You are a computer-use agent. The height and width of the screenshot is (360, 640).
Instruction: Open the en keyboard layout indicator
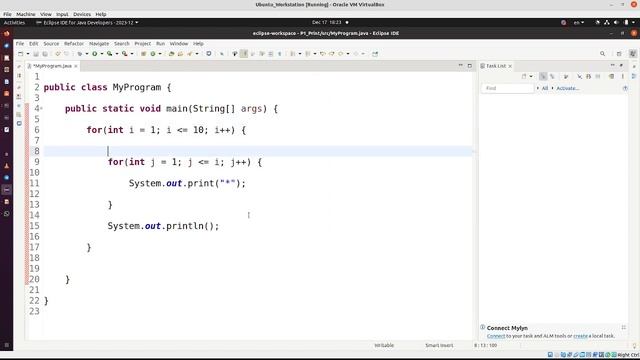(x=579, y=22)
